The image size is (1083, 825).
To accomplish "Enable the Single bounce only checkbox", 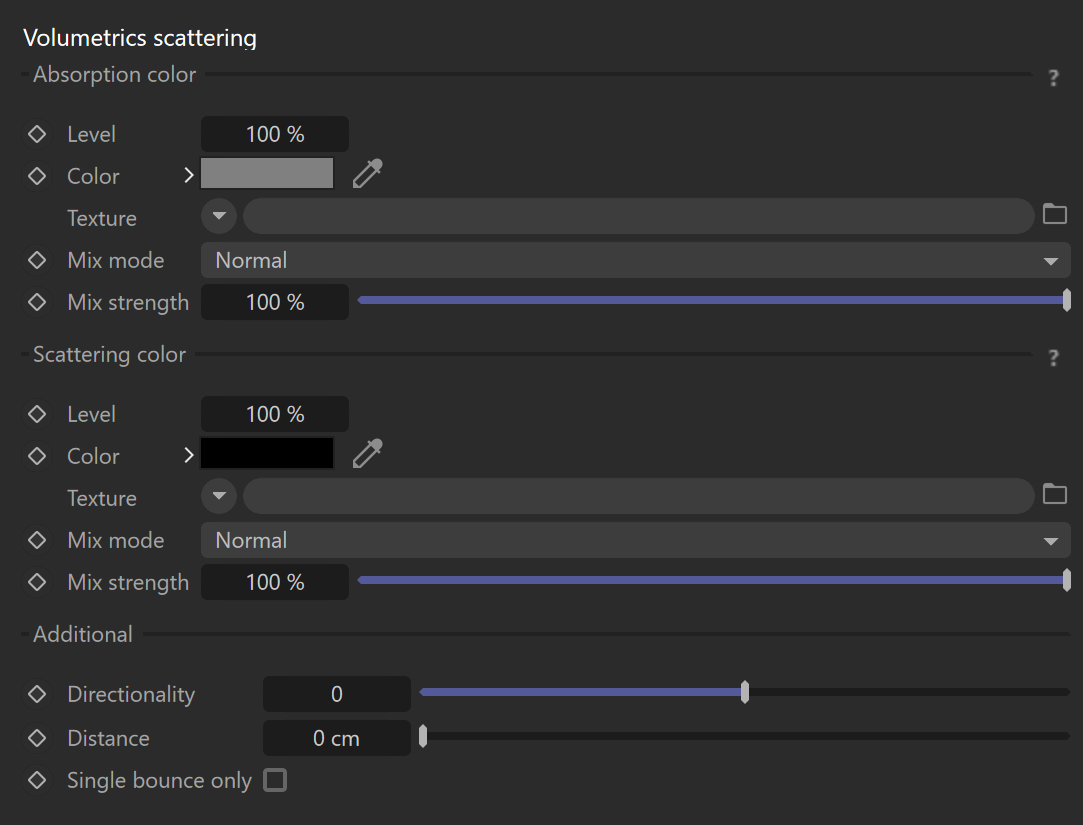I will coord(275,780).
